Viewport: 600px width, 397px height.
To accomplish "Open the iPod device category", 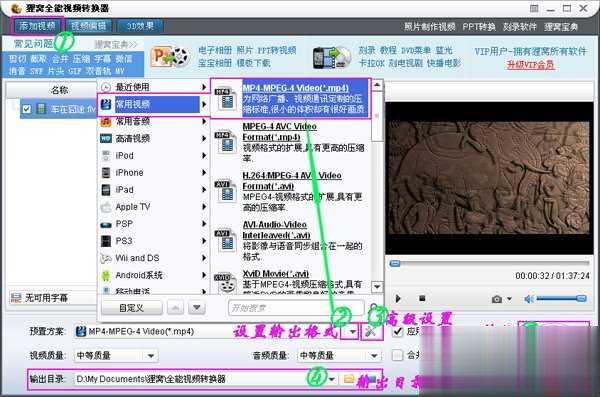I will click(153, 155).
